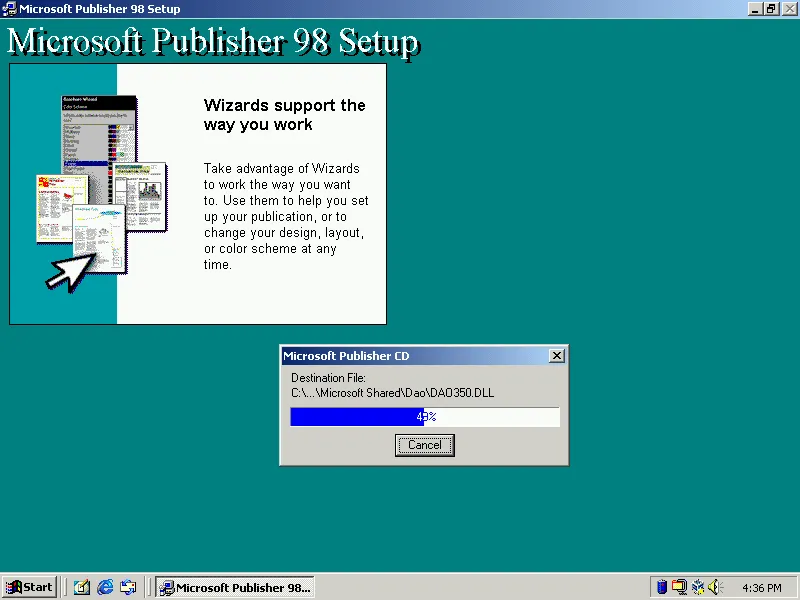Viewport: 800px width, 600px height.
Task: Close the Microsoft Publisher CD progress dialog
Action: click(x=557, y=356)
